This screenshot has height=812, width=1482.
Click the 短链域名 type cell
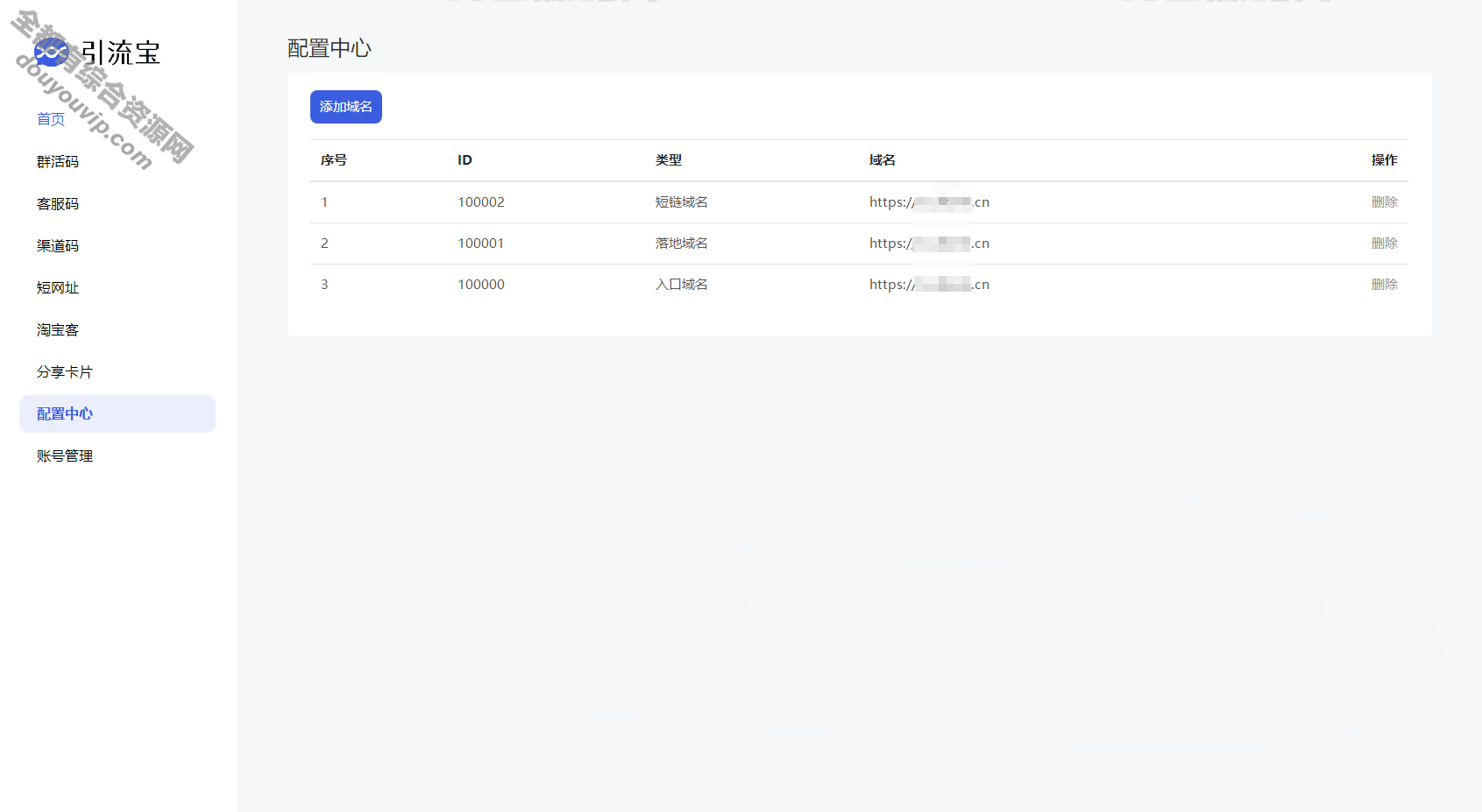pos(682,202)
